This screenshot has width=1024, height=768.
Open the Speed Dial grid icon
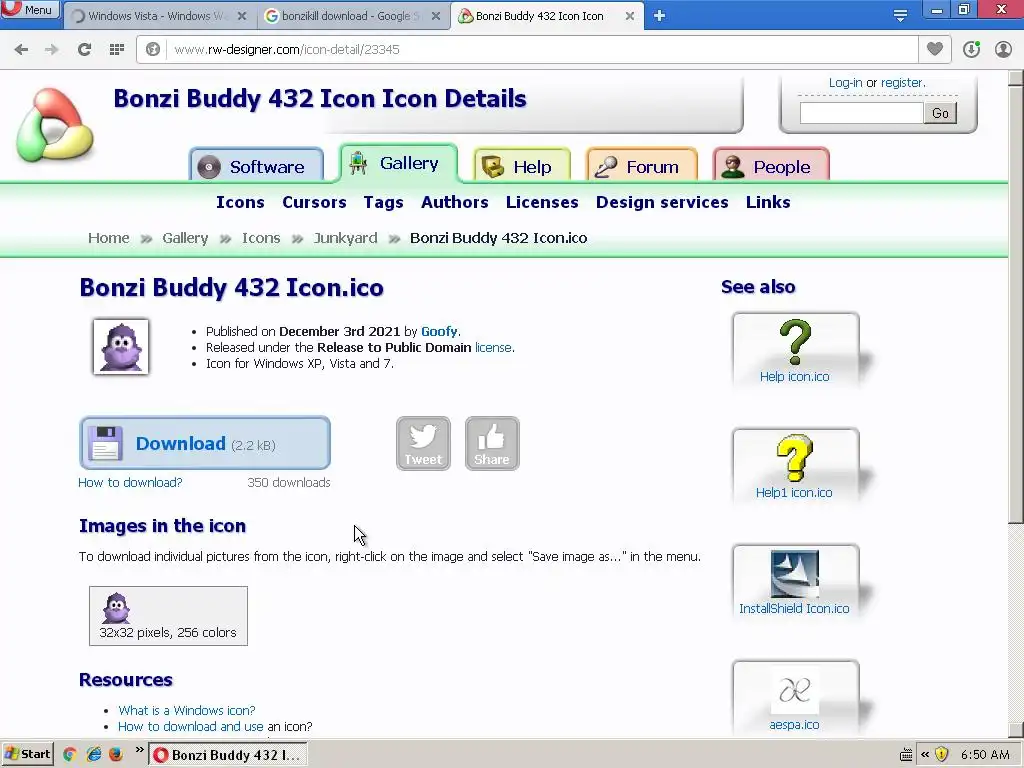117,50
